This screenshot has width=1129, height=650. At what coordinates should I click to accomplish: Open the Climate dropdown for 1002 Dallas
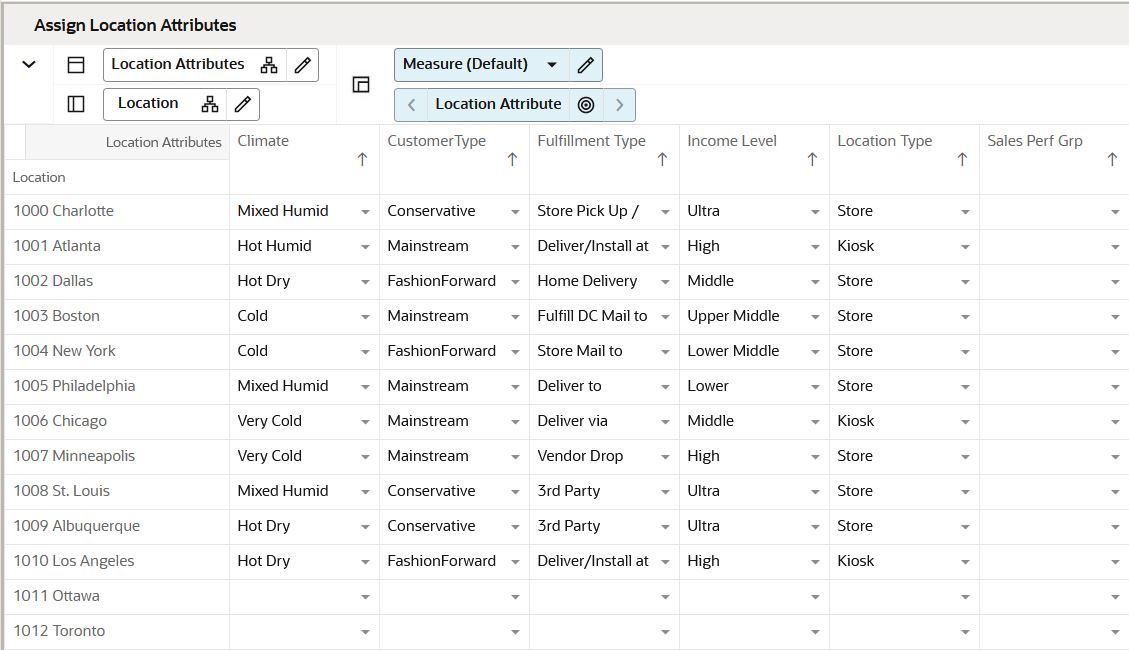[366, 281]
